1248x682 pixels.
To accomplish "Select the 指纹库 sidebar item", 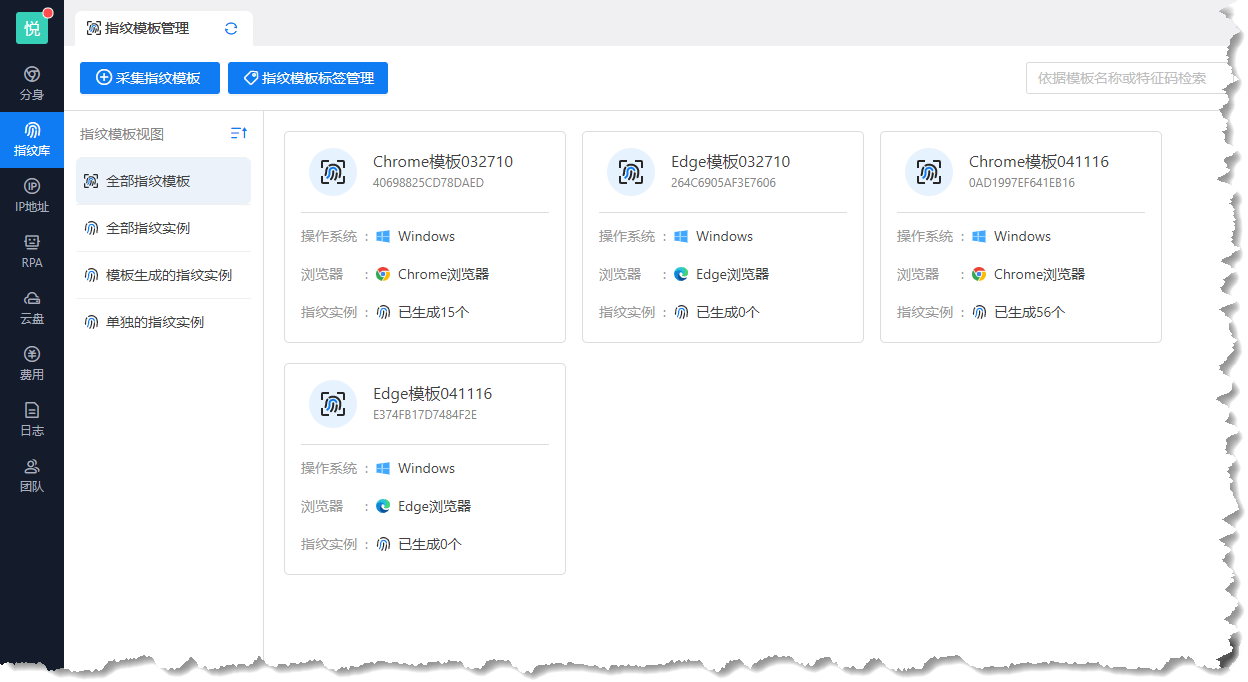I will click(32, 140).
